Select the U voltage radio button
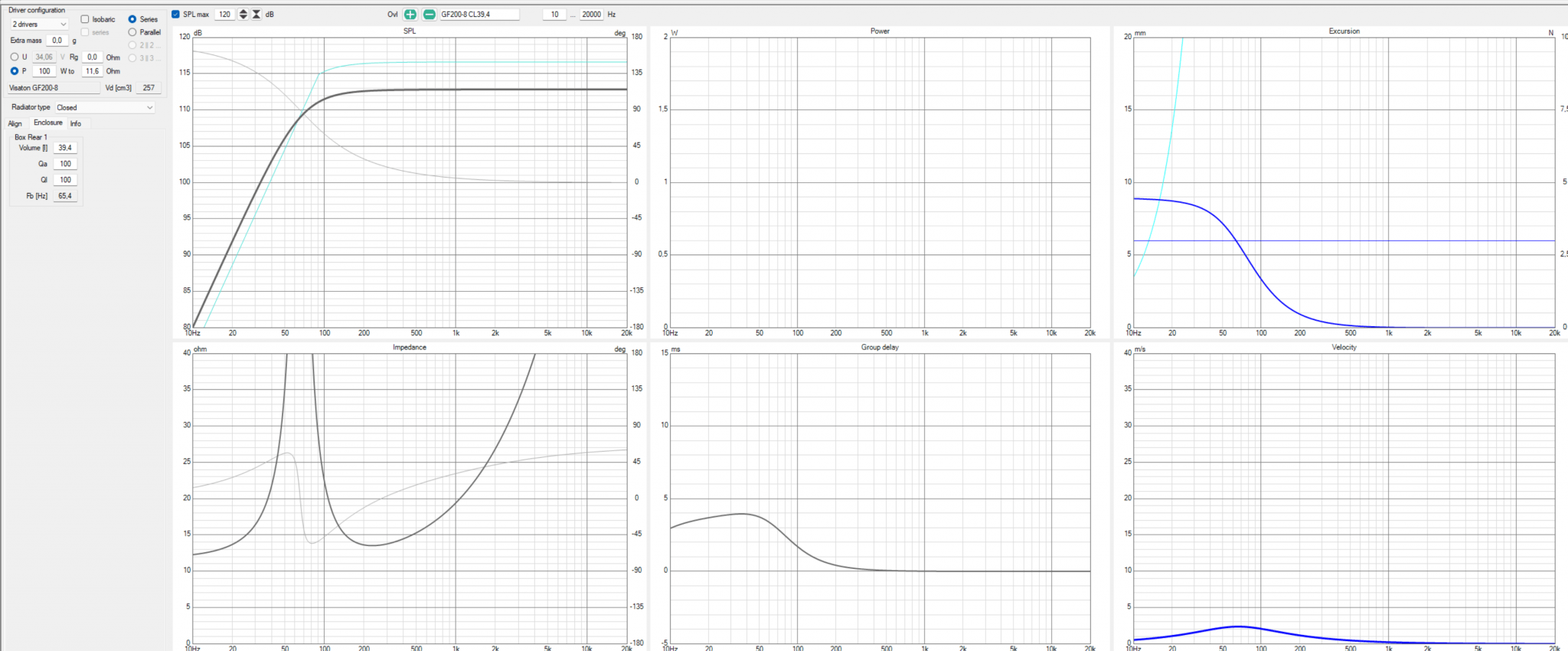Image resolution: width=1568 pixels, height=651 pixels. pos(15,57)
